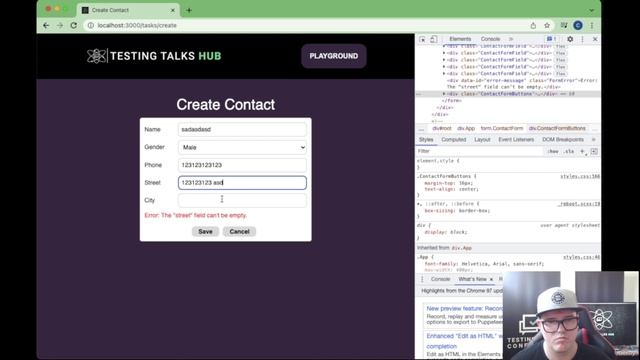Toggle the :hov element state panel
Image resolution: width=640 pixels, height=360 pixels.
(553, 151)
